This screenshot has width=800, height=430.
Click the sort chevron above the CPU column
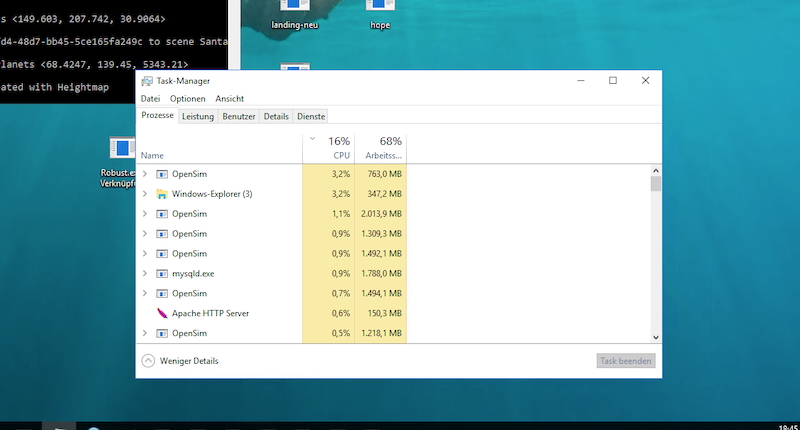(312, 139)
